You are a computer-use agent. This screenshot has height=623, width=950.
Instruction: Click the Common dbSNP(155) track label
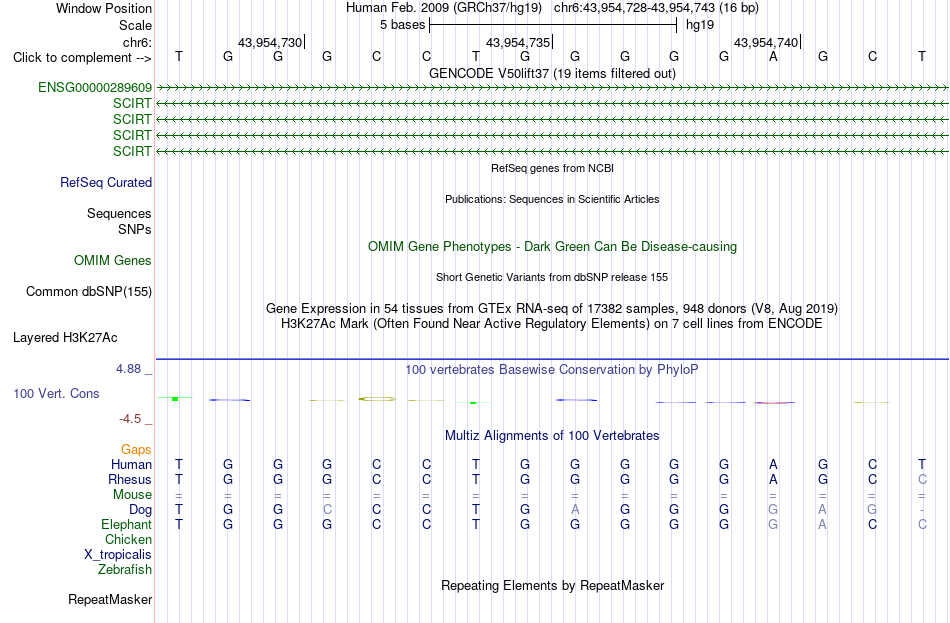[89, 292]
